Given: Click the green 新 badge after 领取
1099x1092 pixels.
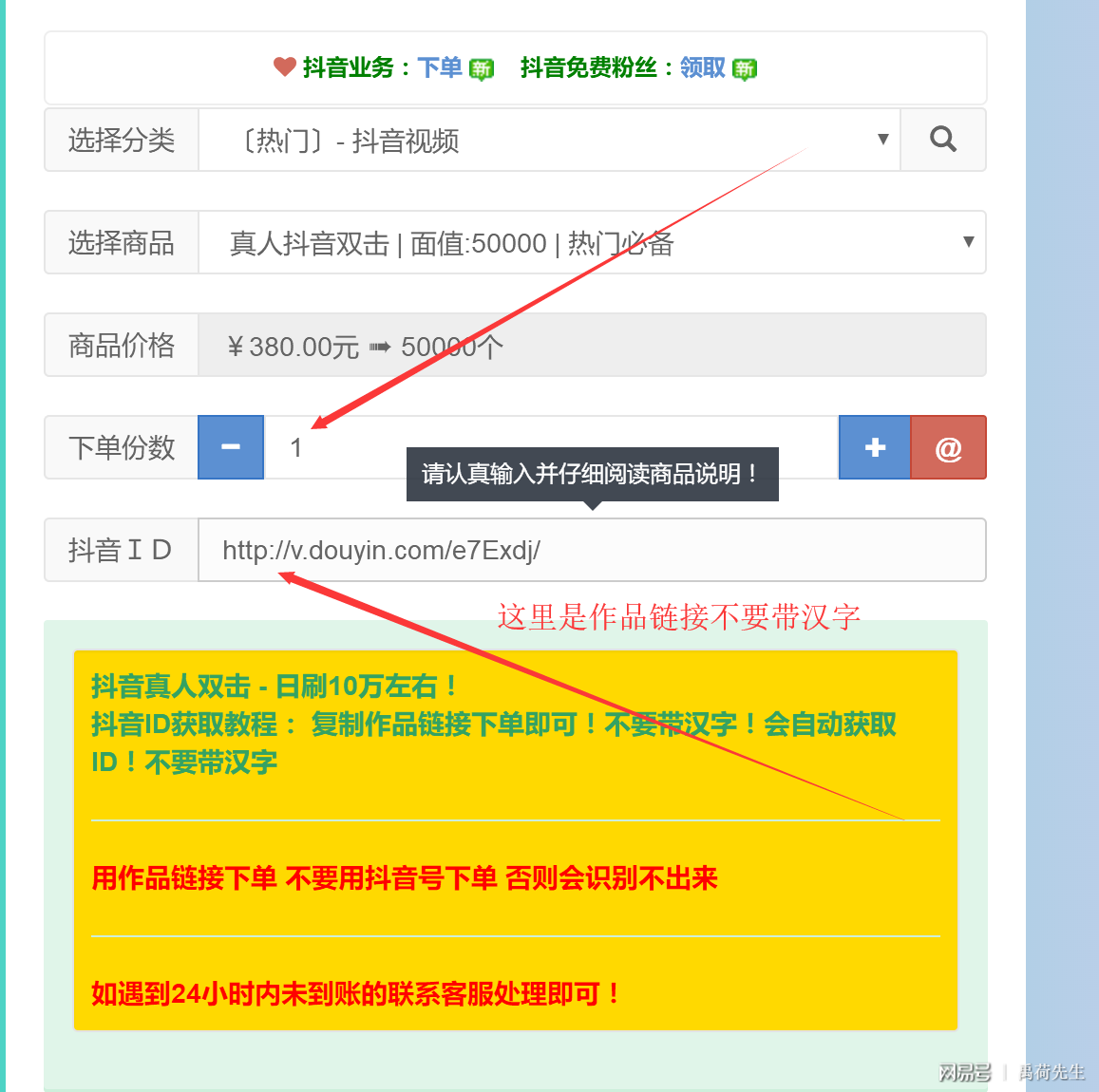Looking at the screenshot, I should 745,68.
